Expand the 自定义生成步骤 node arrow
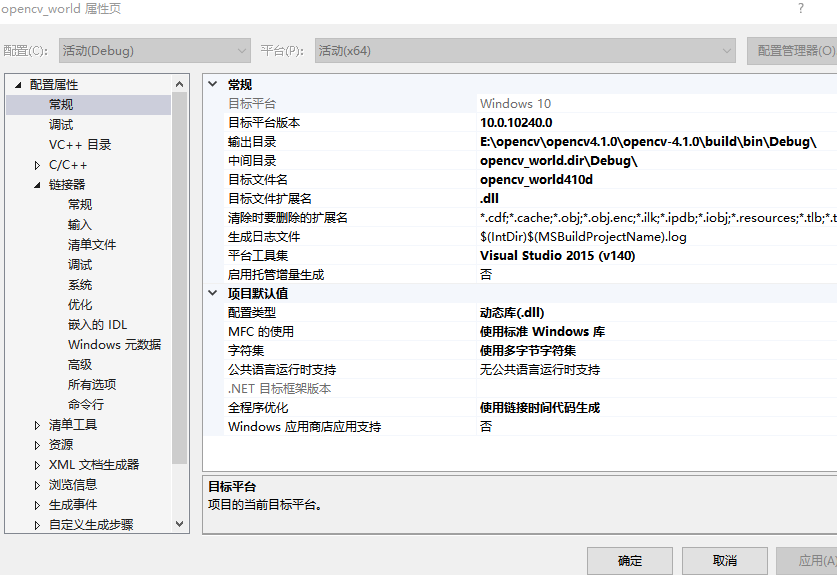837x575 pixels. tap(37, 525)
